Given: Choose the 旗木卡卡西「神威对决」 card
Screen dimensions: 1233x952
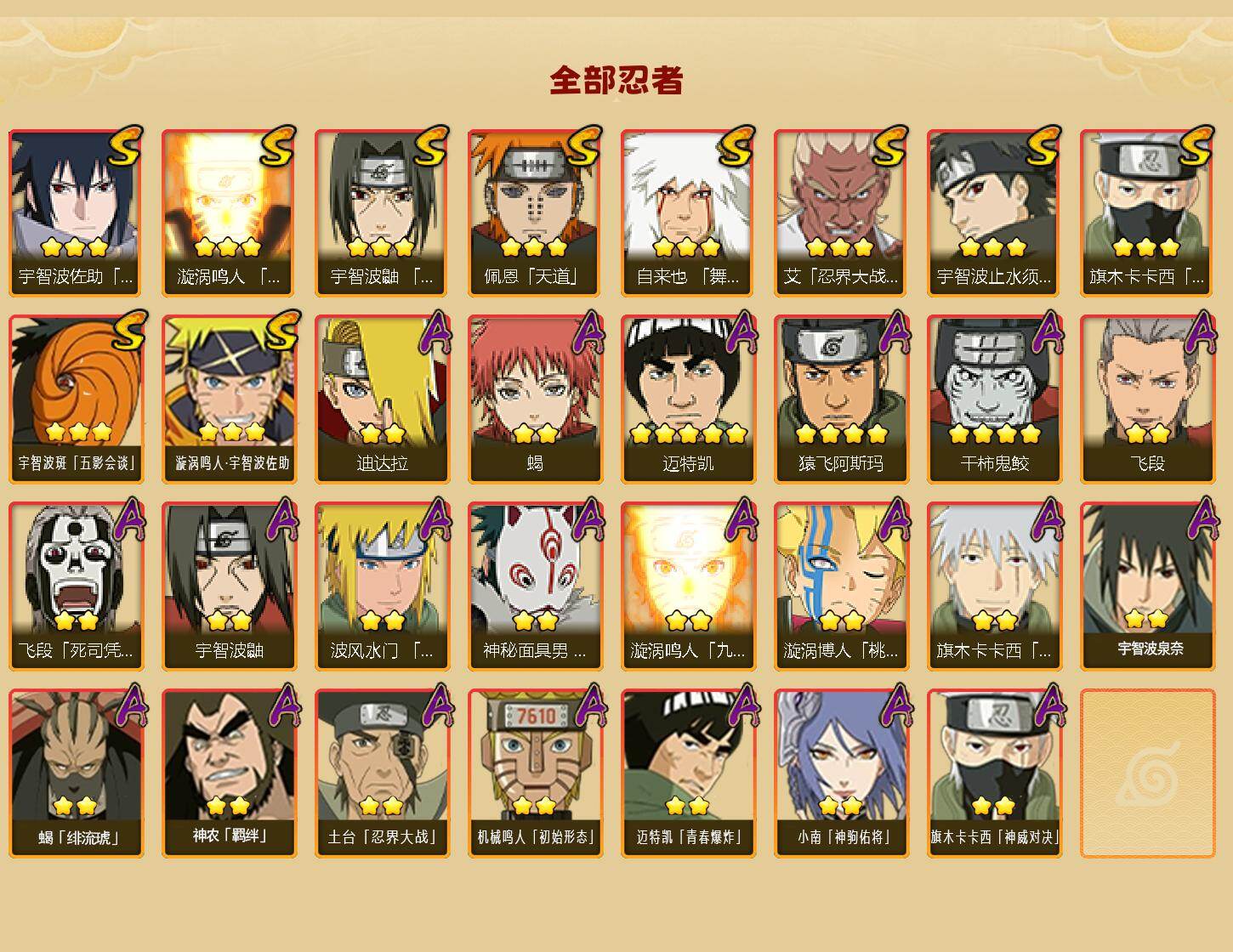Looking at the screenshot, I should [994, 773].
